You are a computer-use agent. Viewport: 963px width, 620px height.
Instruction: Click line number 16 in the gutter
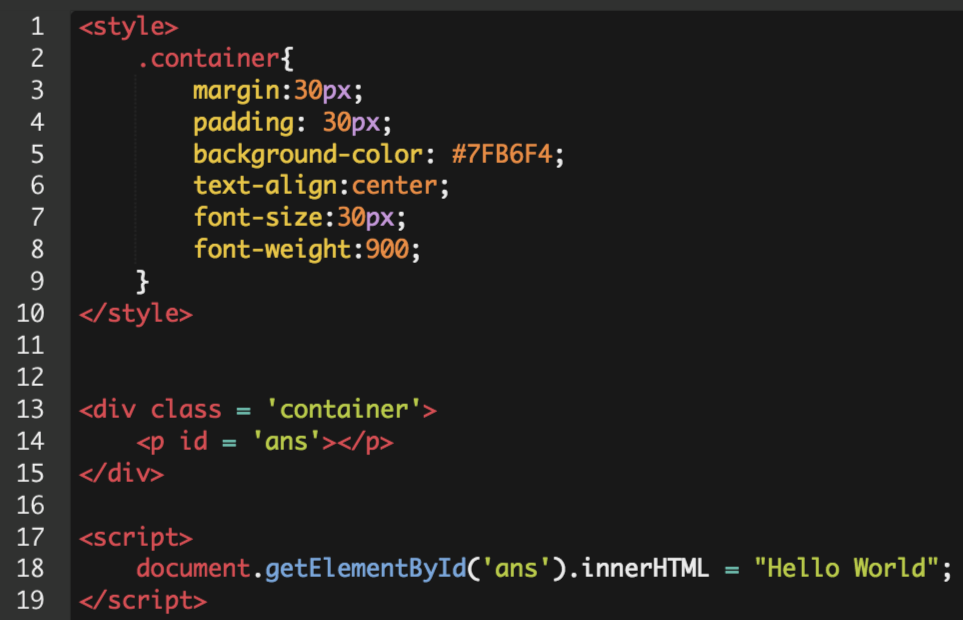[x=31, y=505]
